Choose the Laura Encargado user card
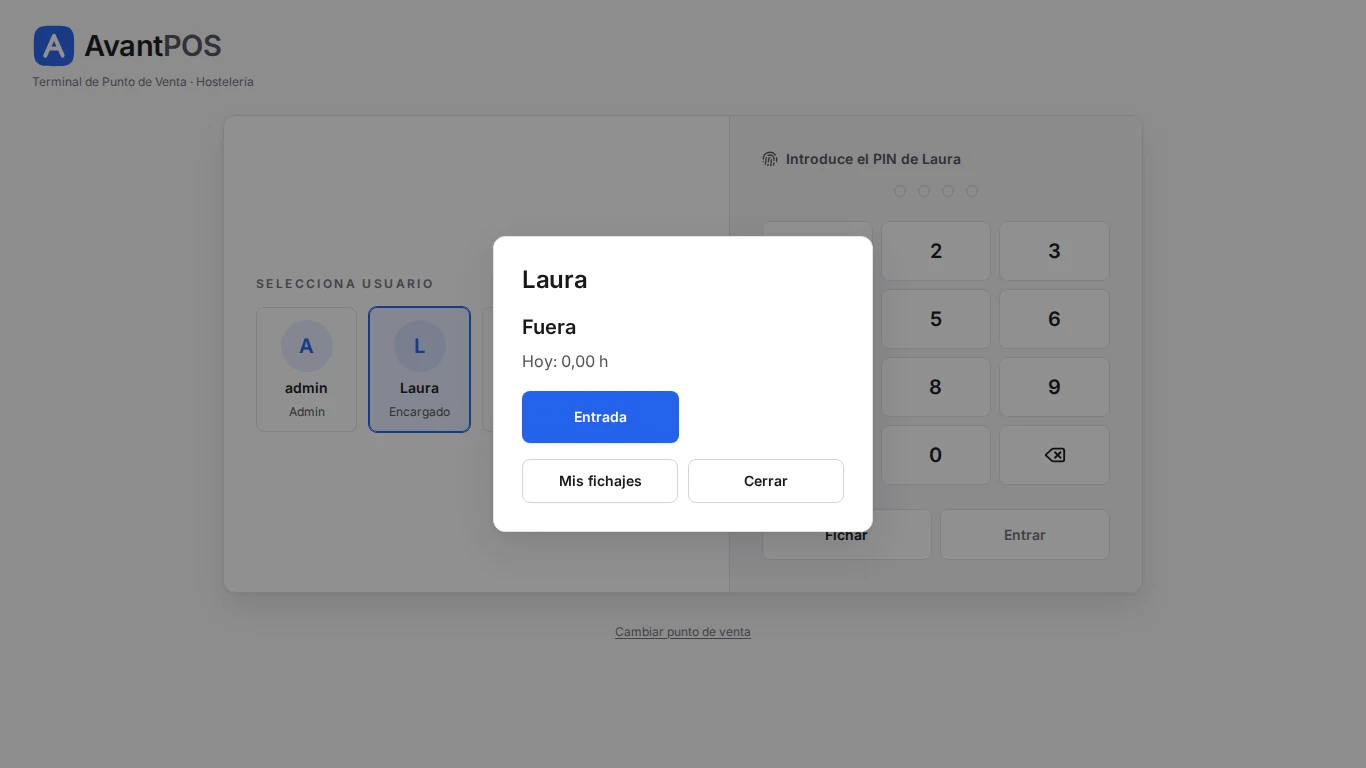Viewport: 1366px width, 768px height. [x=419, y=369]
